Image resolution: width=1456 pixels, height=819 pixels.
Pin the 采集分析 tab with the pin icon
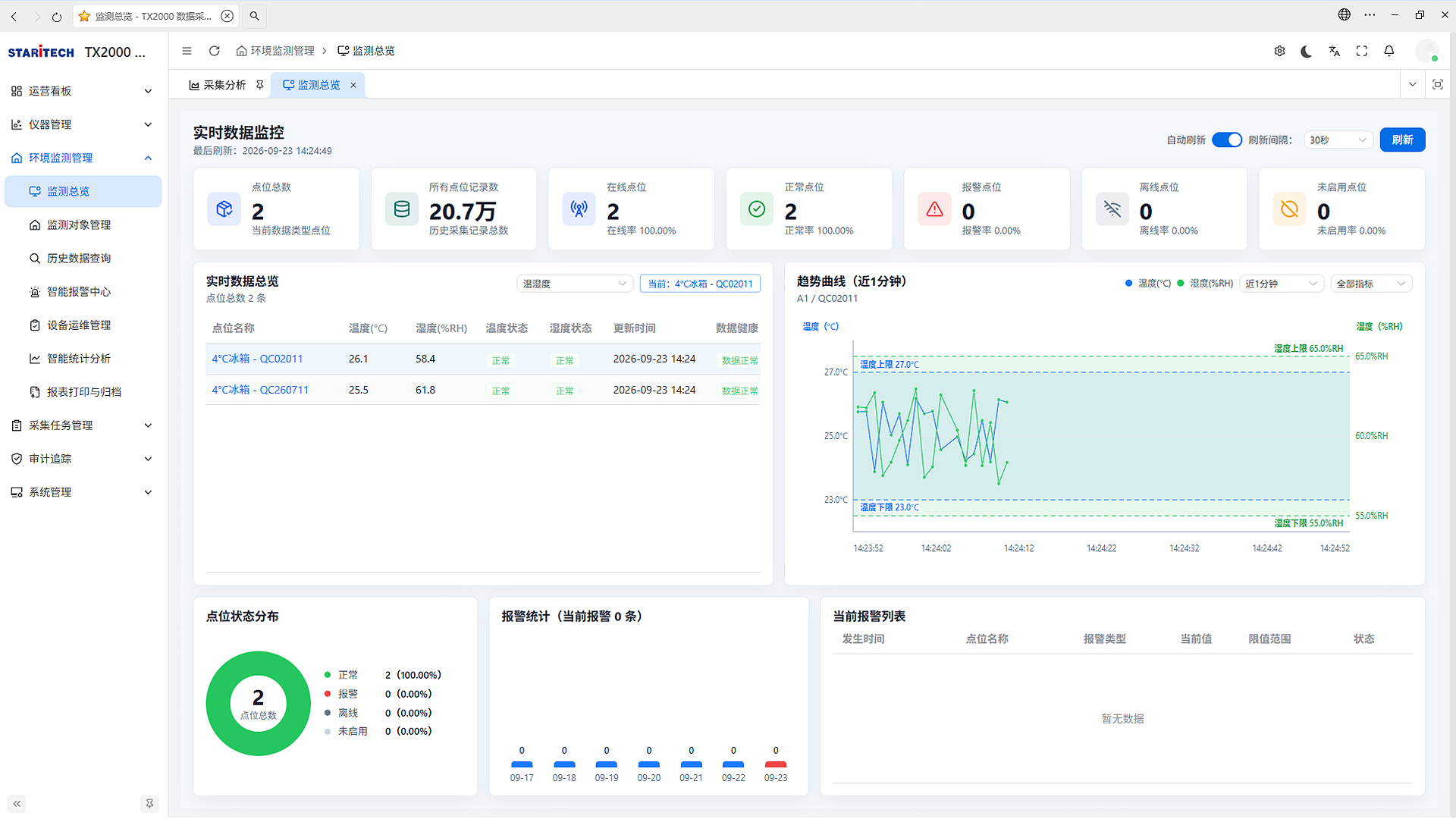click(259, 85)
